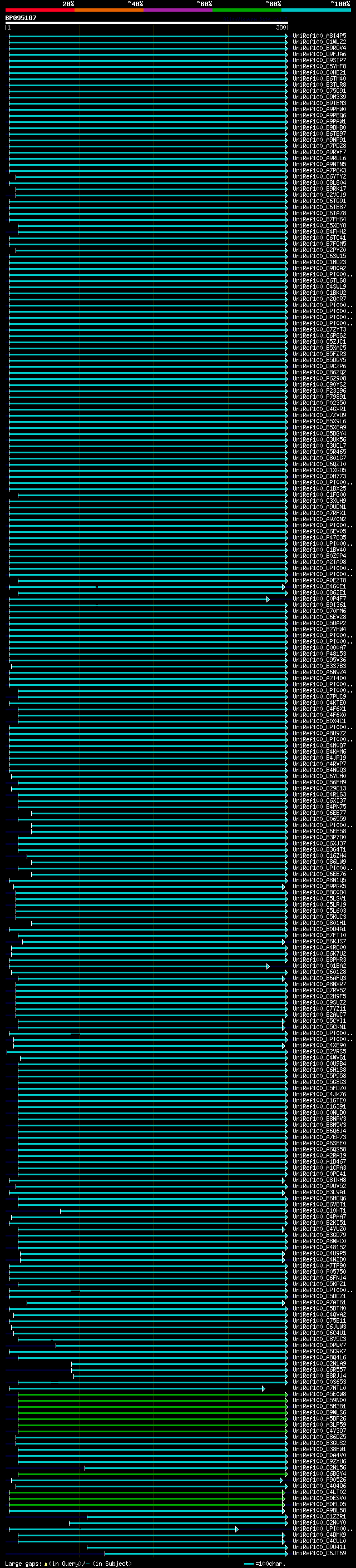Click UniRef100_B0EL05 label
Viewport: 356px width, 1568px height.
point(319,1505)
